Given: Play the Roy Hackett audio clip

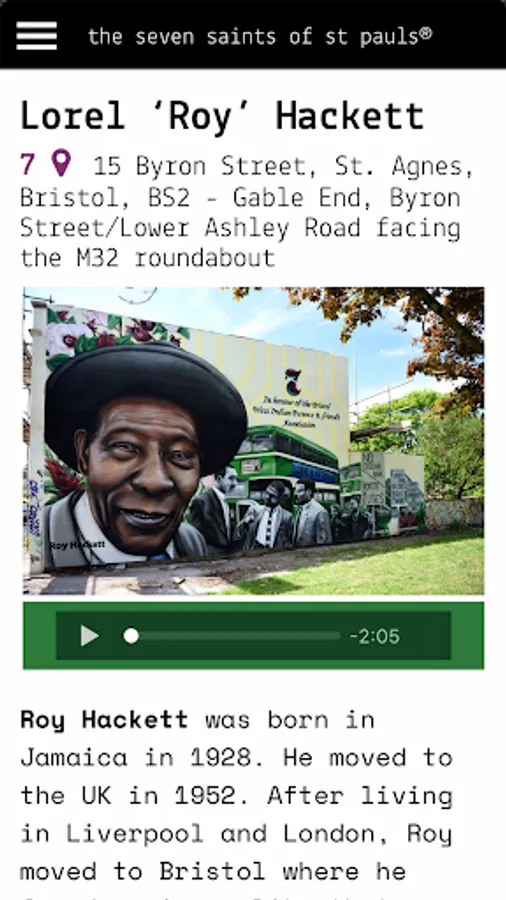Looking at the screenshot, I should pos(89,635).
